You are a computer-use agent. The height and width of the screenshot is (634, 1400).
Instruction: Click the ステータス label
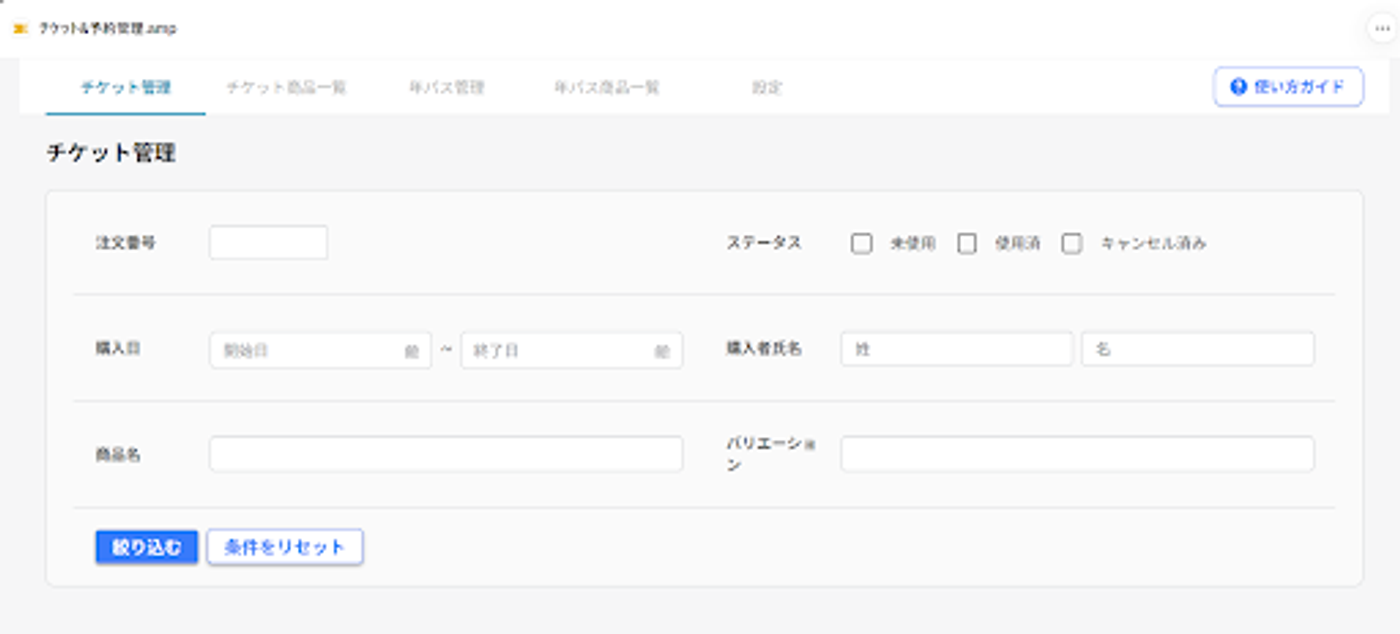coord(764,243)
